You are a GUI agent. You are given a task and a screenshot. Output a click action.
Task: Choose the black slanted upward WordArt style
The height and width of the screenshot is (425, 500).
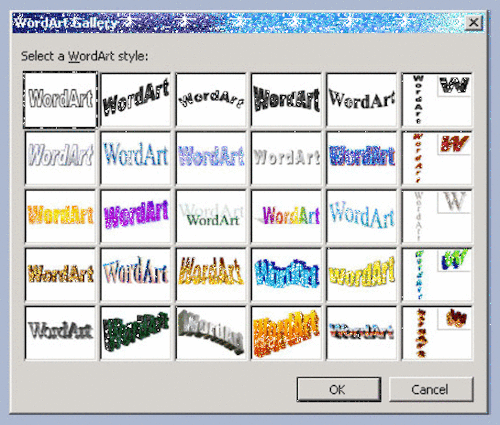click(x=136, y=100)
